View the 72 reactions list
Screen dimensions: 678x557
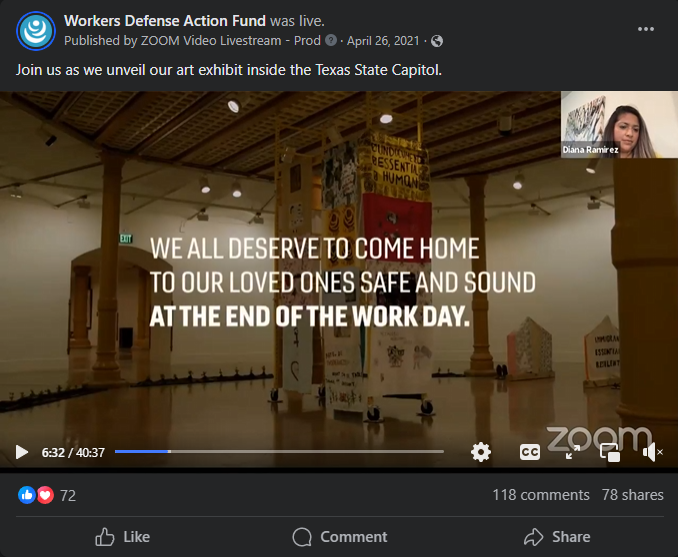pos(68,496)
